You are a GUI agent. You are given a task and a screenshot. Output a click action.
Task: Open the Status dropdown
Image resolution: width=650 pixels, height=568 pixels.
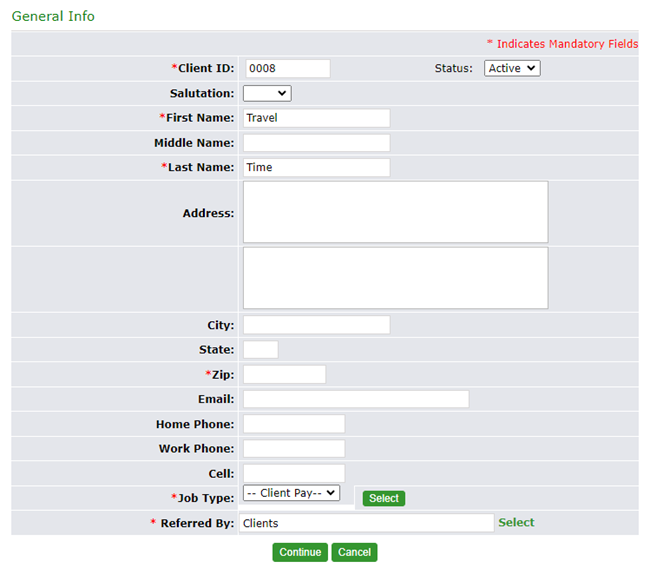coord(512,68)
